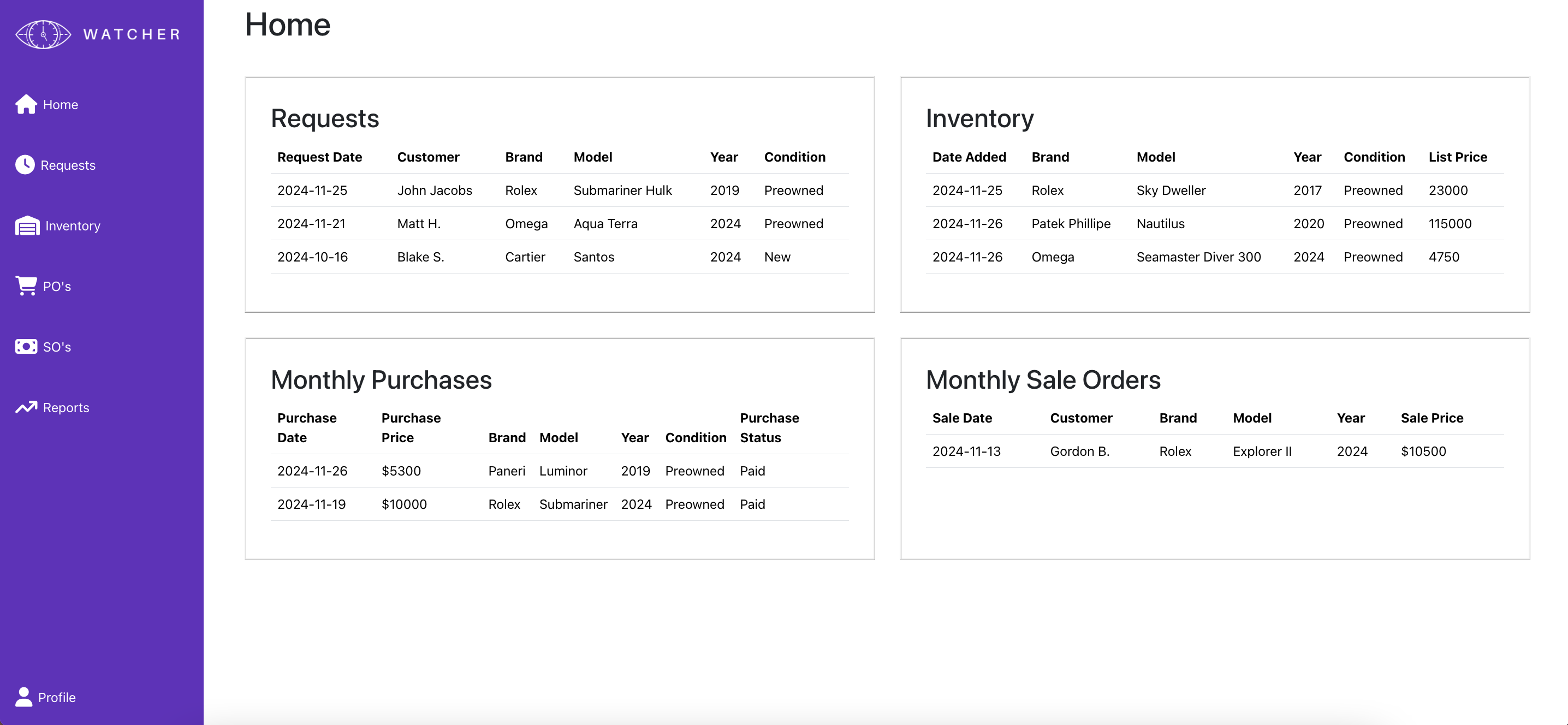Click the List Price column header
The image size is (1568, 725).
point(1458,157)
